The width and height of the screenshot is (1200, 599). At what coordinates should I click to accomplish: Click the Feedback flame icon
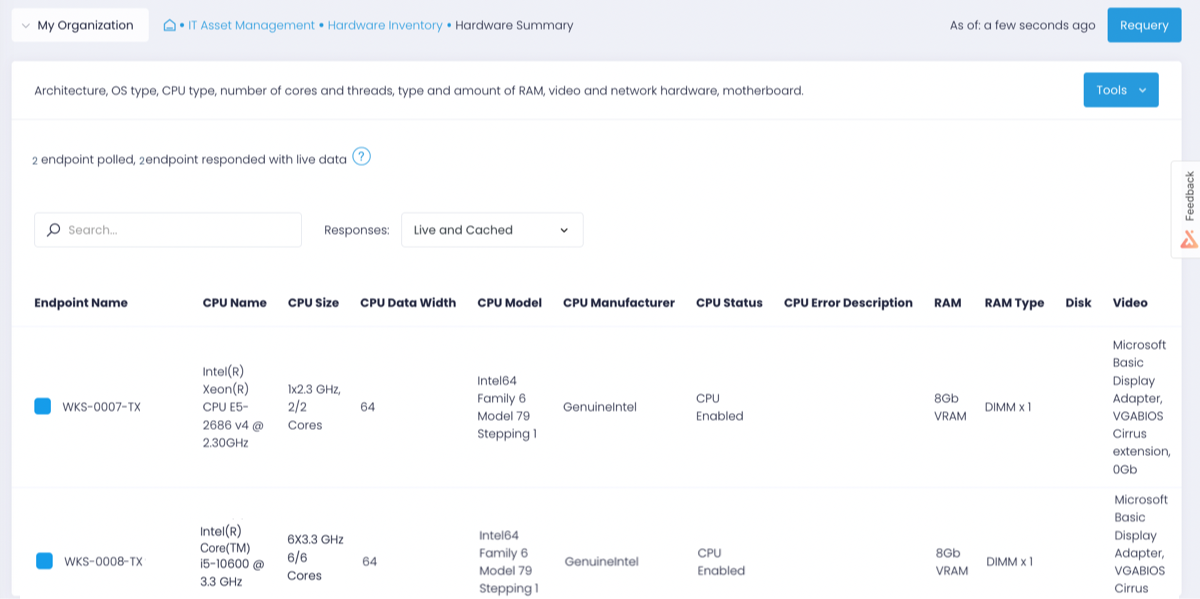tap(1187, 239)
